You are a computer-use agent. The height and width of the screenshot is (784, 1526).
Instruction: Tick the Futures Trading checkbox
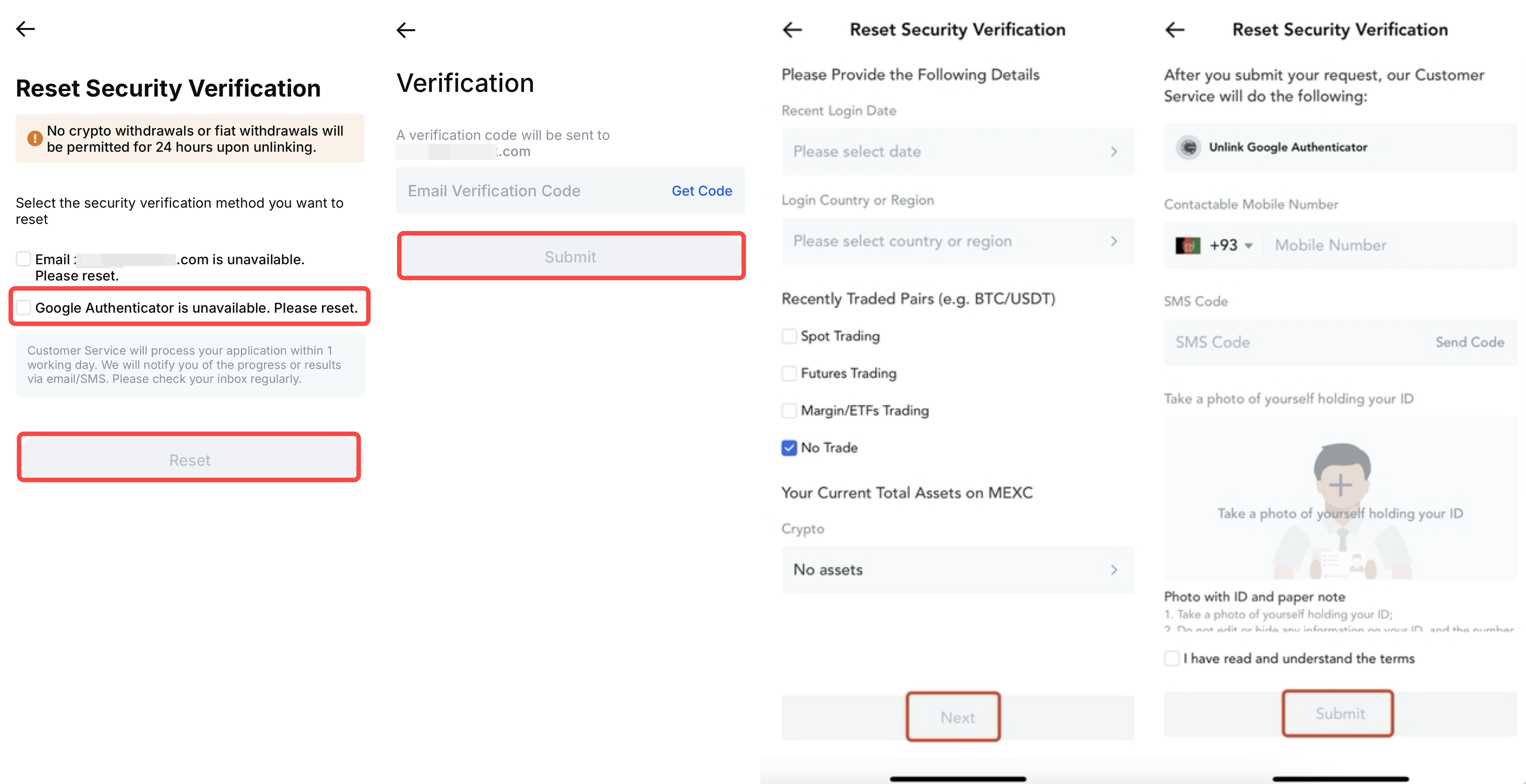(789, 374)
